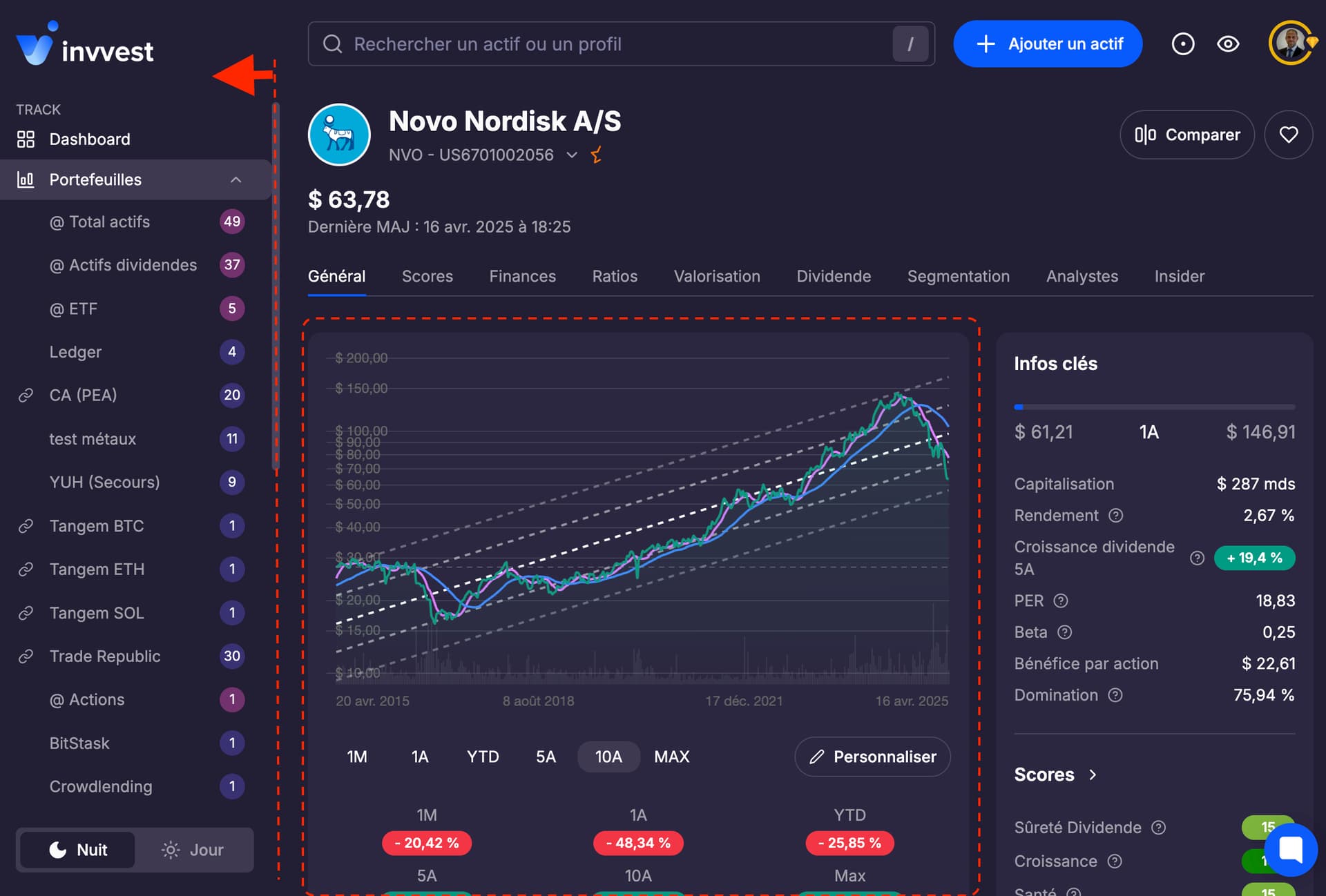Open the Finances tab

tap(523, 276)
